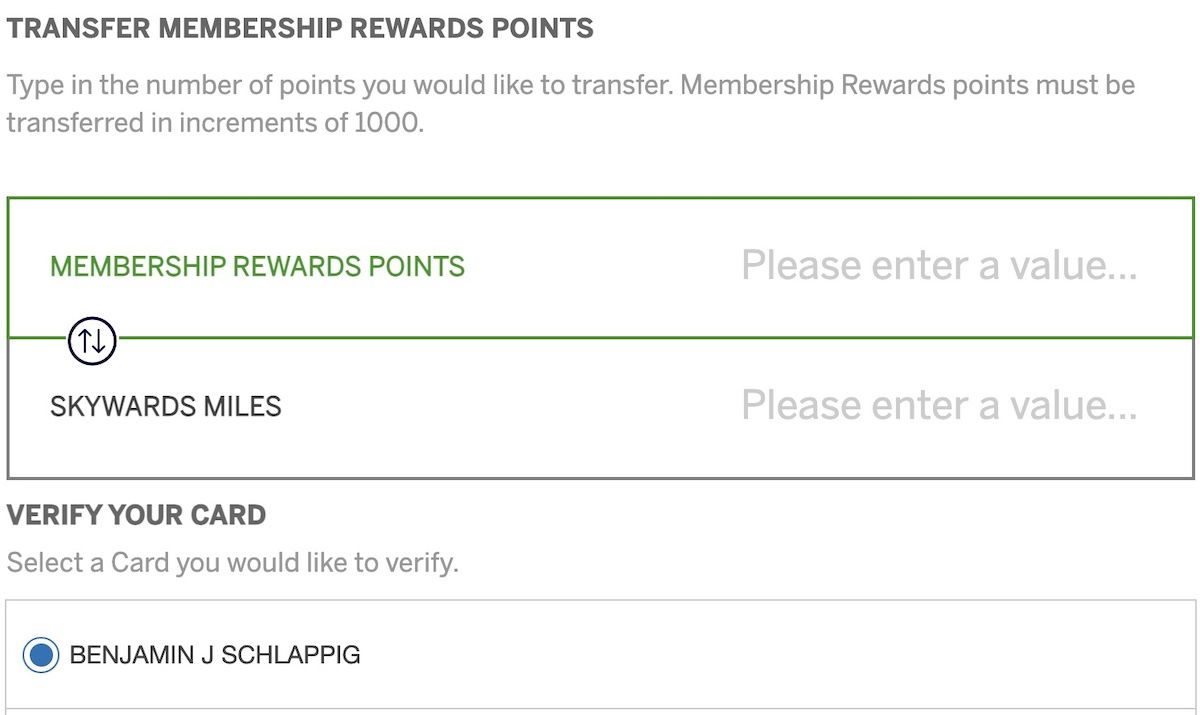Click the Skywards Miles label
Image resolution: width=1200 pixels, height=715 pixels.
(x=166, y=406)
